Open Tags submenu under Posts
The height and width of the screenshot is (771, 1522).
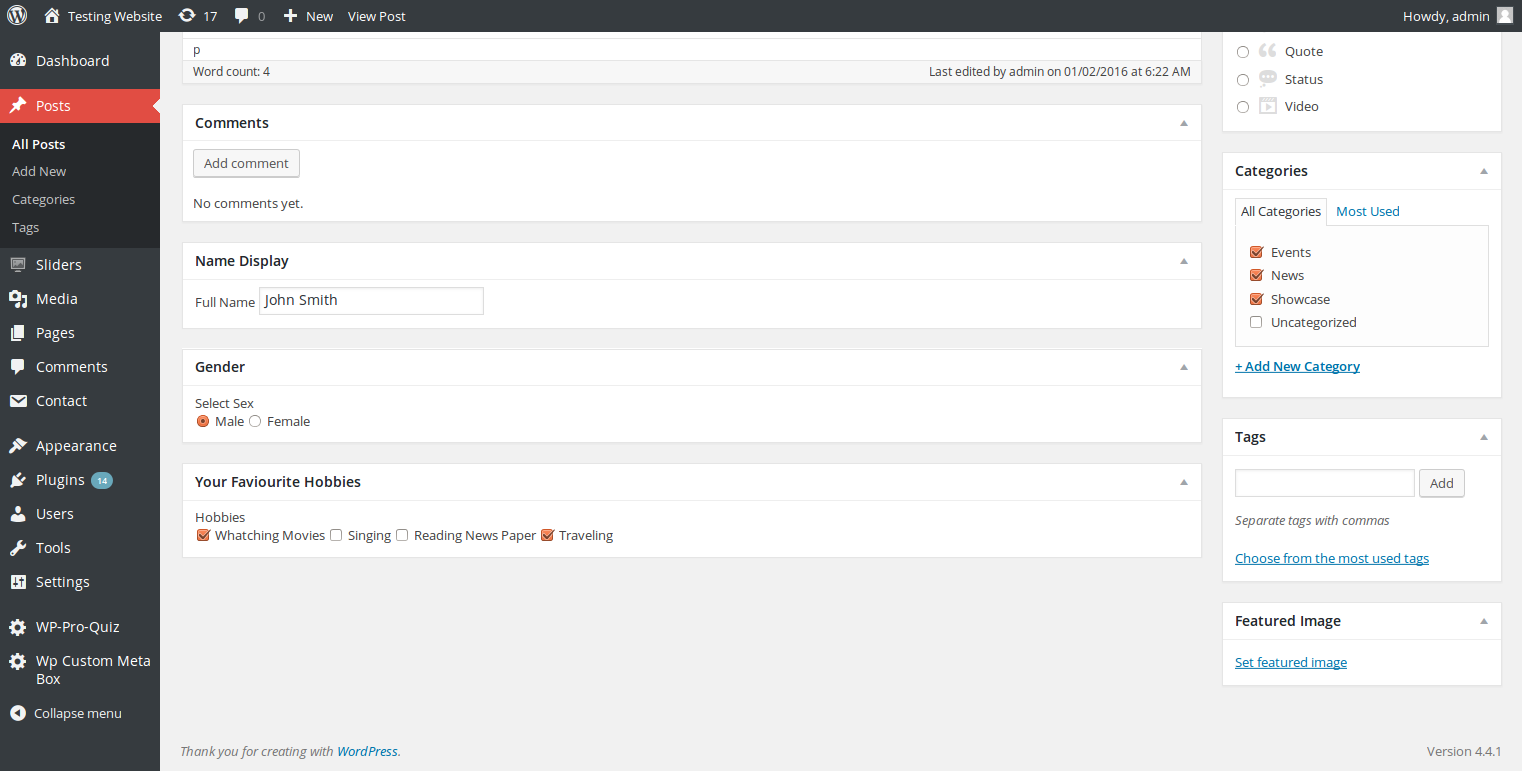pyautogui.click(x=25, y=227)
